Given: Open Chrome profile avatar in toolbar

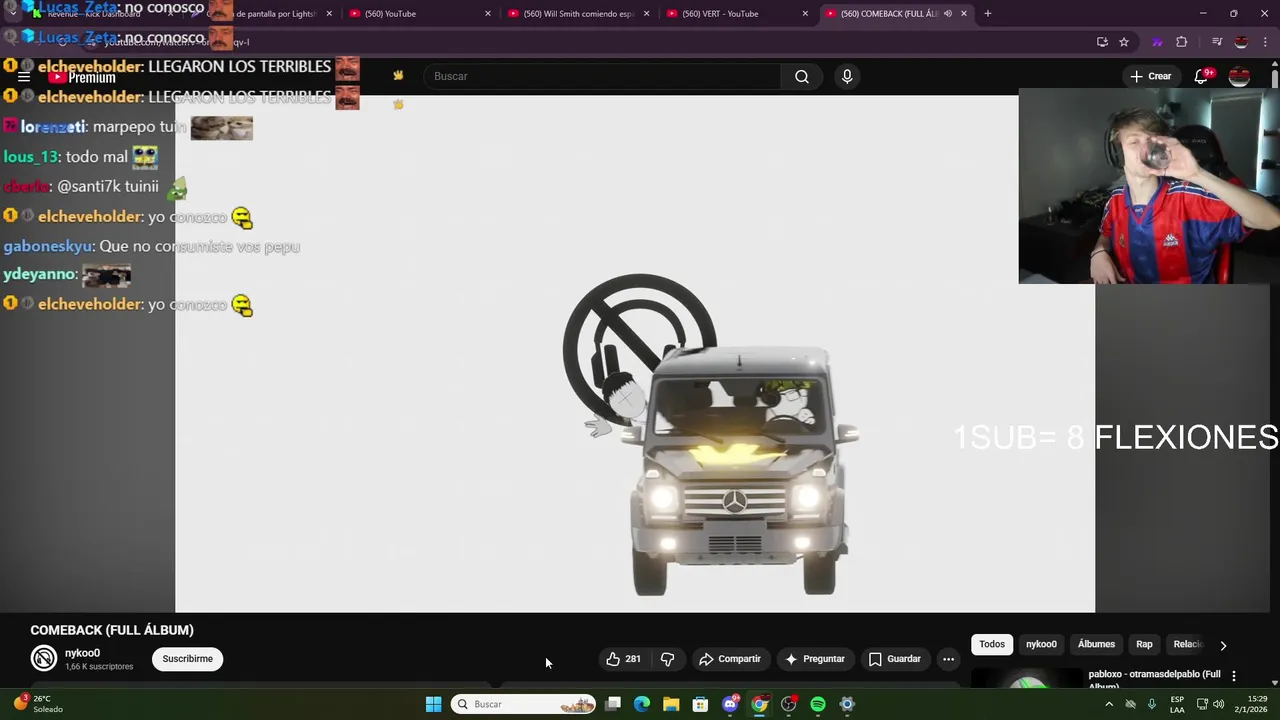Looking at the screenshot, I should [1241, 42].
